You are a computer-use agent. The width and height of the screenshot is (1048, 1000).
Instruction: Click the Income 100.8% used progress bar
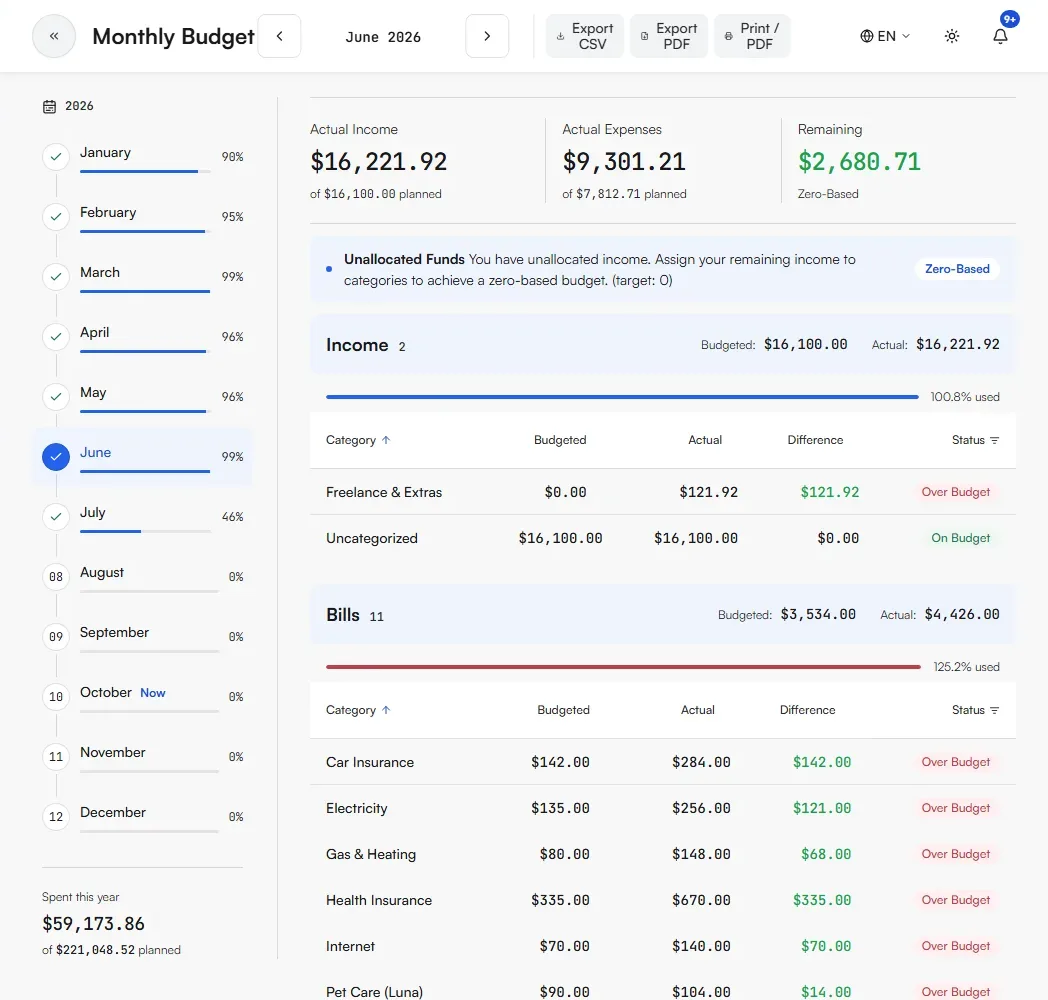pyautogui.click(x=622, y=397)
